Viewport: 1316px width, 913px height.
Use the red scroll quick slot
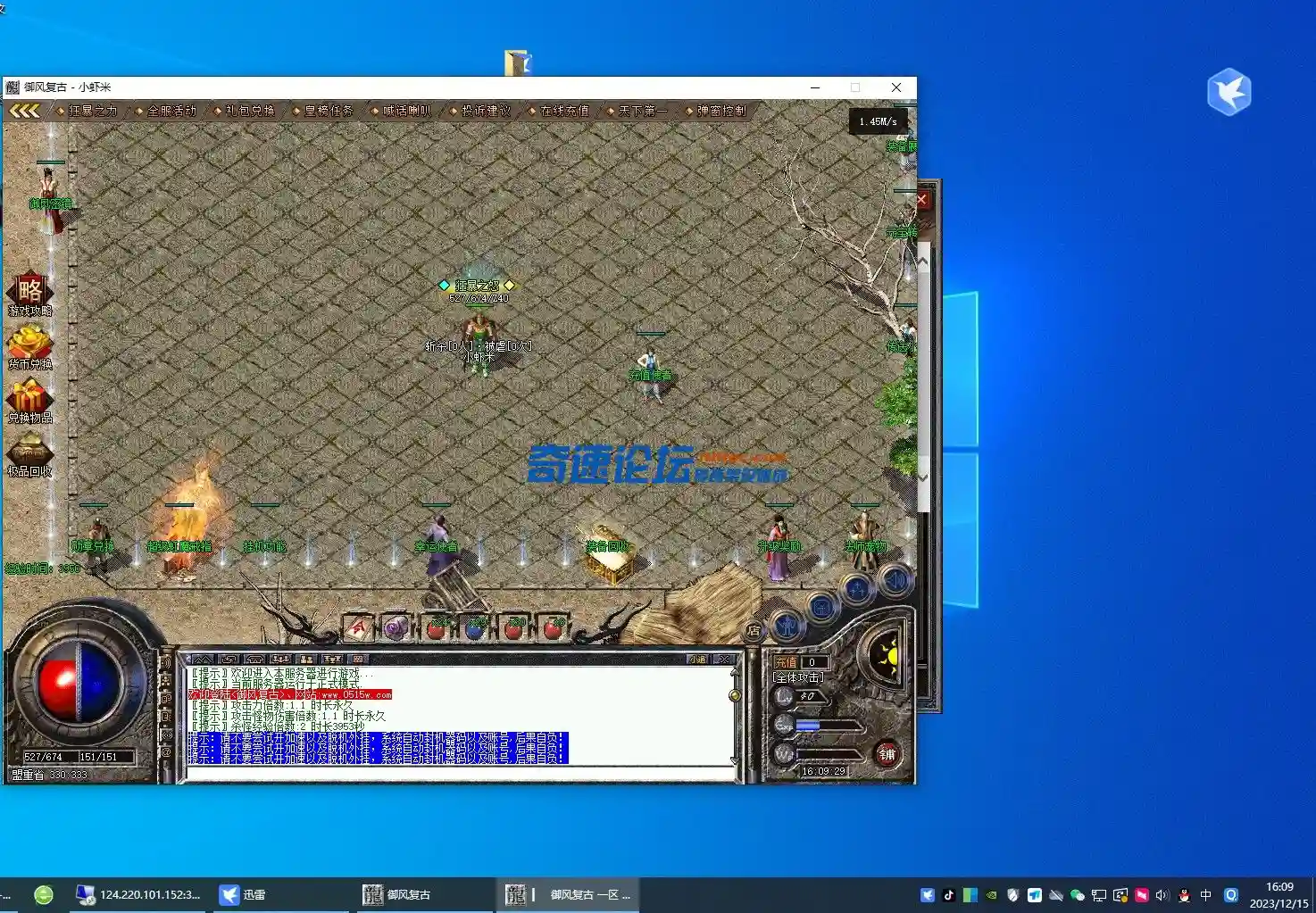358,628
